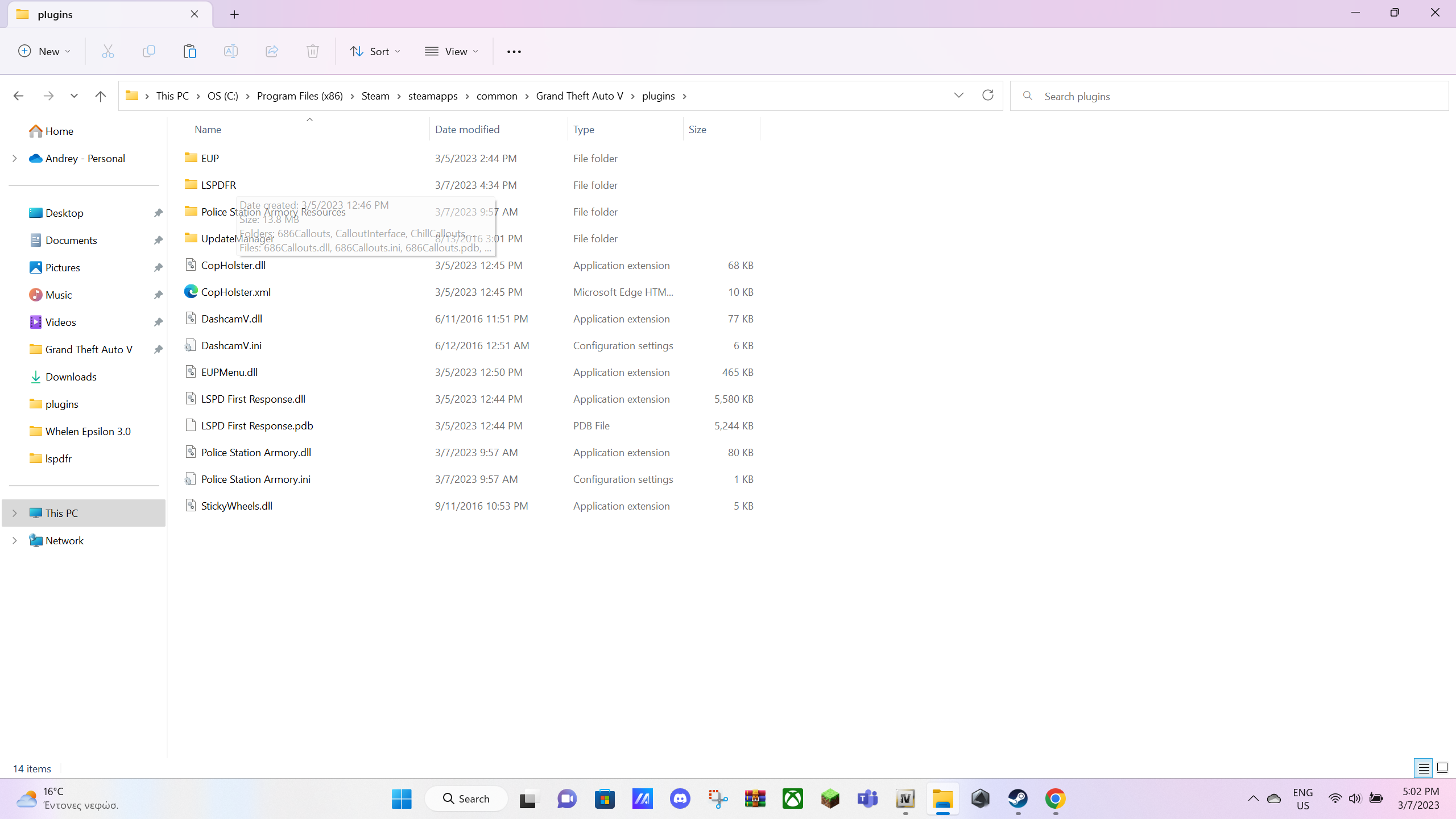The image size is (1456, 819).
Task: Open Steam from the taskbar
Action: point(1017,799)
